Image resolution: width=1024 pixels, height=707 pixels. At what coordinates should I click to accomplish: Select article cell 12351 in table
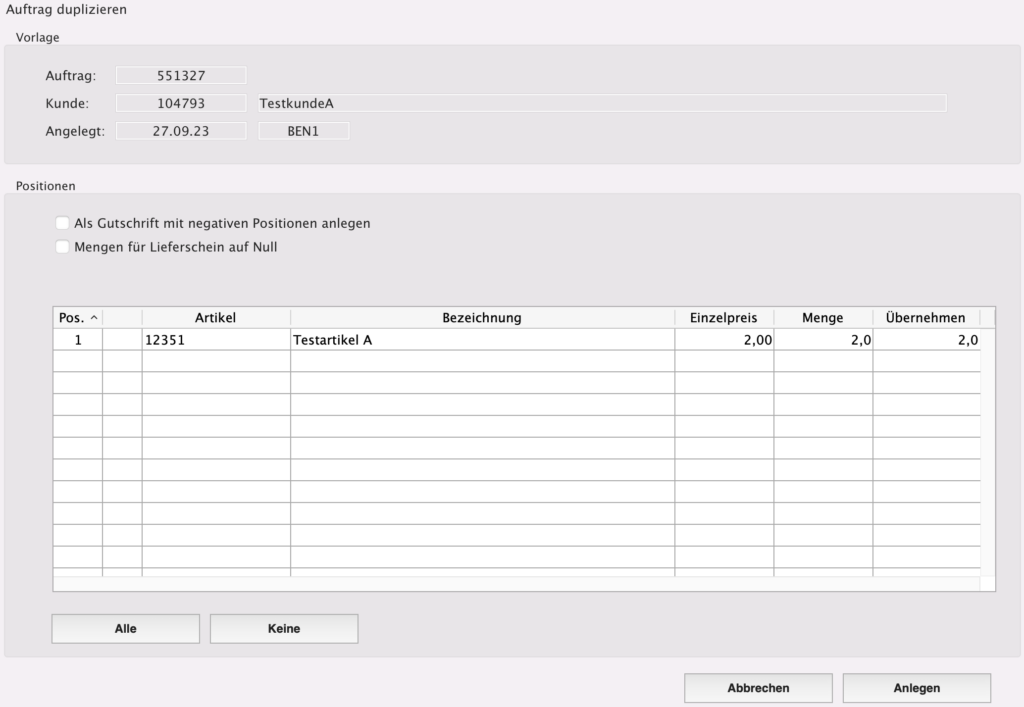click(x=216, y=340)
